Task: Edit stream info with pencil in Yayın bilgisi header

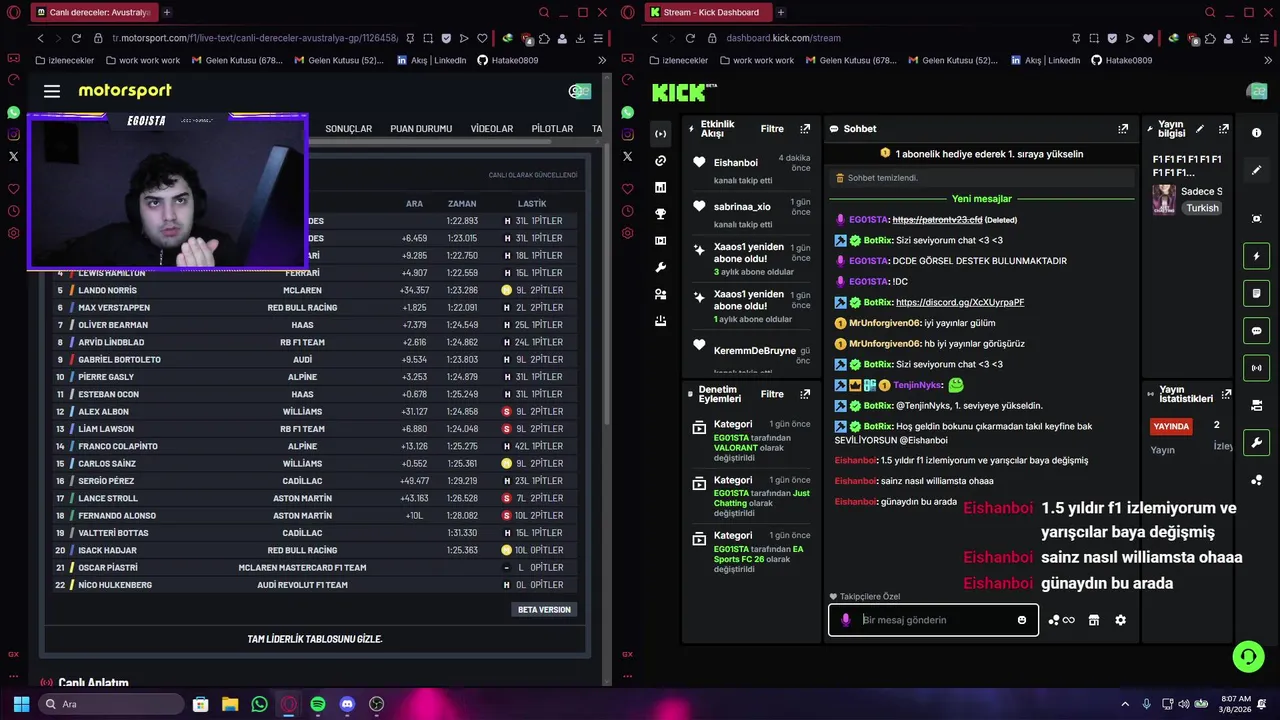Action: coord(1200,129)
